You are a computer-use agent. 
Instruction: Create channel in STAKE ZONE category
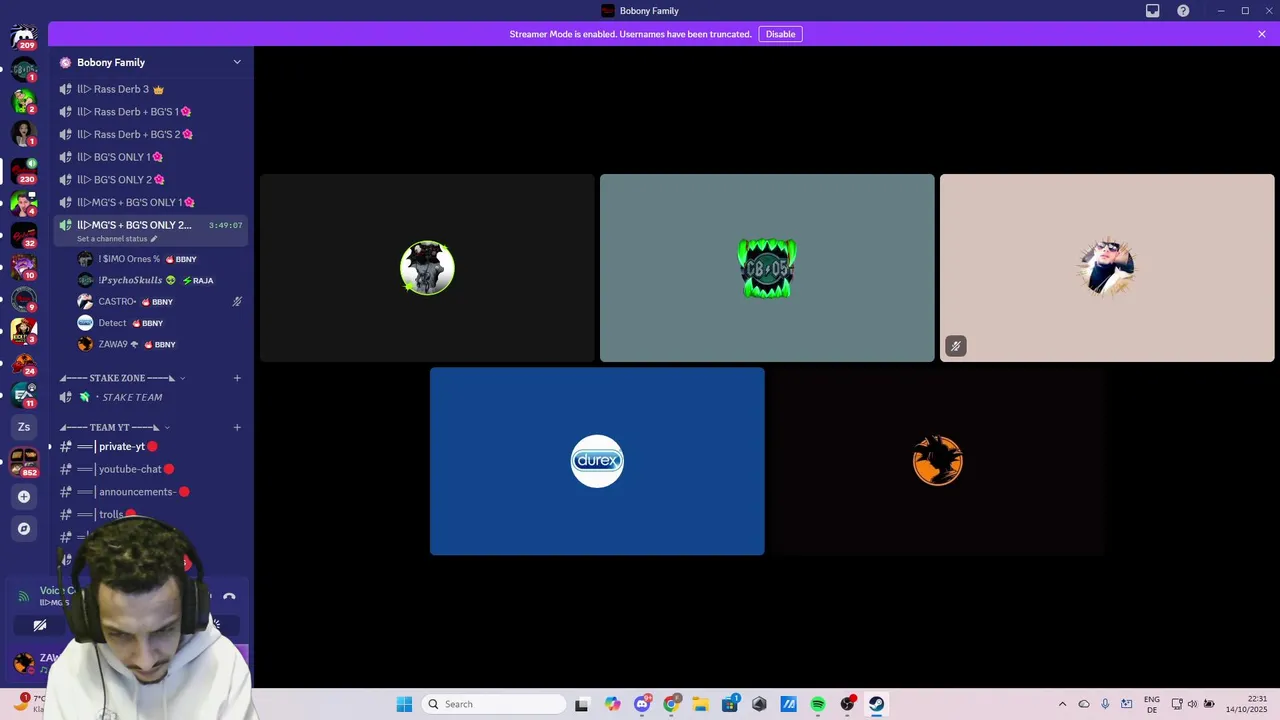tap(237, 378)
